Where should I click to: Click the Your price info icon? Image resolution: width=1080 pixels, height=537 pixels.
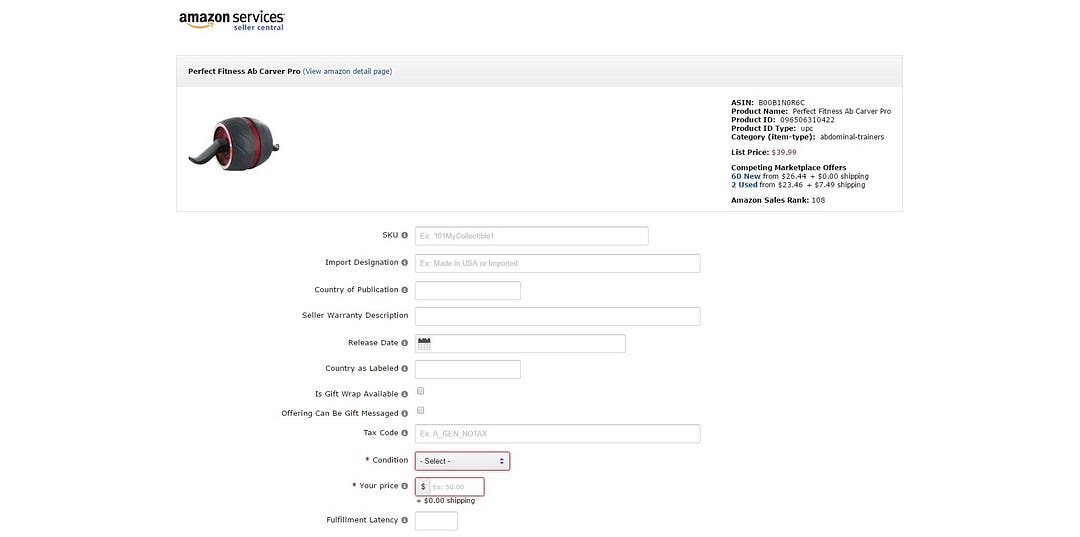point(405,486)
